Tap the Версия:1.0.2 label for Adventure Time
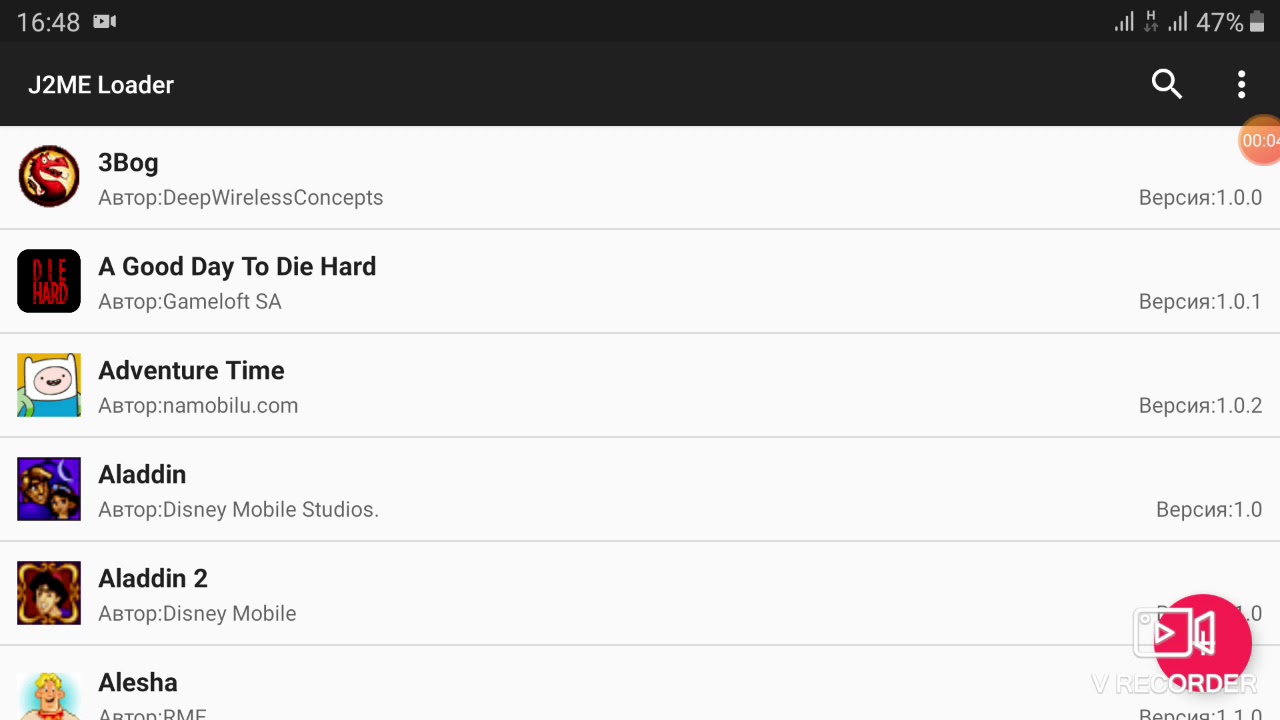This screenshot has width=1280, height=720. (1200, 405)
